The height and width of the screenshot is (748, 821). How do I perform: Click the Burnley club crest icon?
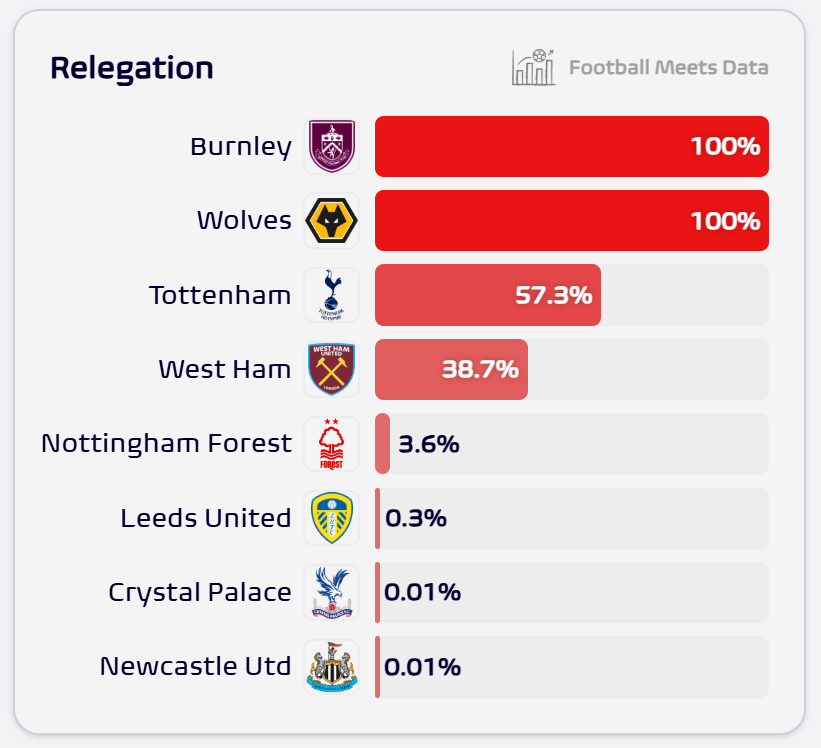[331, 147]
